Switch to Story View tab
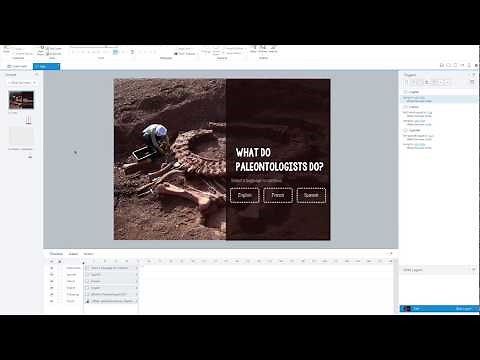The width and height of the screenshot is (480, 360). pos(17,66)
